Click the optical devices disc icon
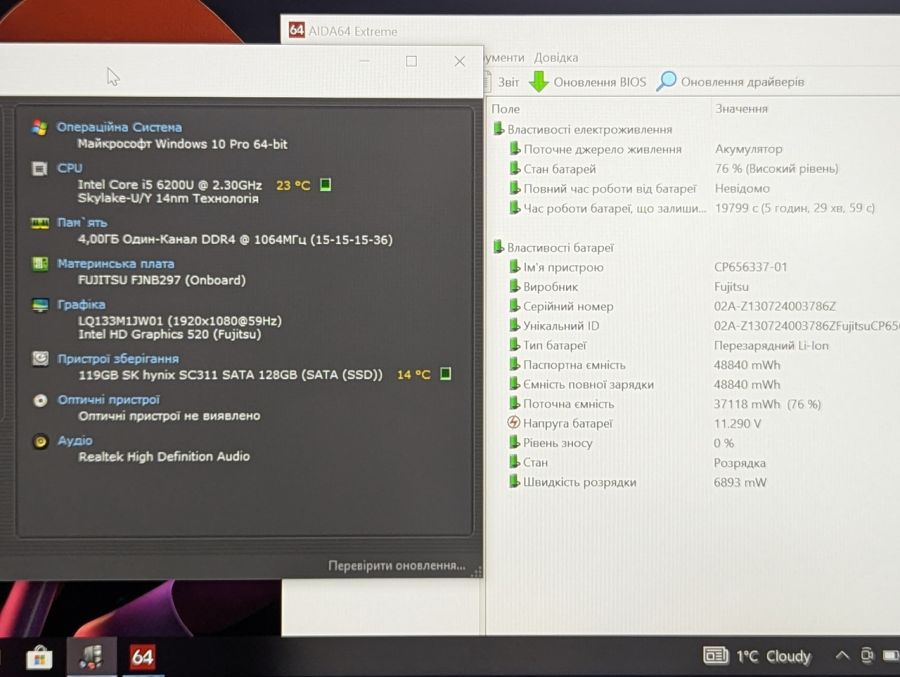The width and height of the screenshot is (900, 677). click(x=40, y=400)
